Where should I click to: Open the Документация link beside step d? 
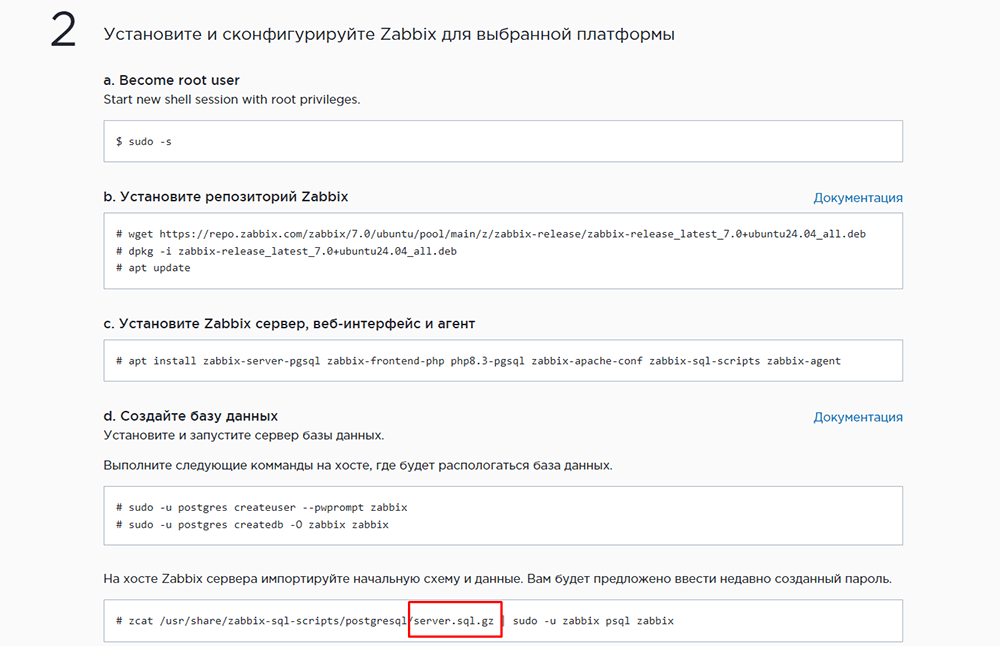pos(858,417)
